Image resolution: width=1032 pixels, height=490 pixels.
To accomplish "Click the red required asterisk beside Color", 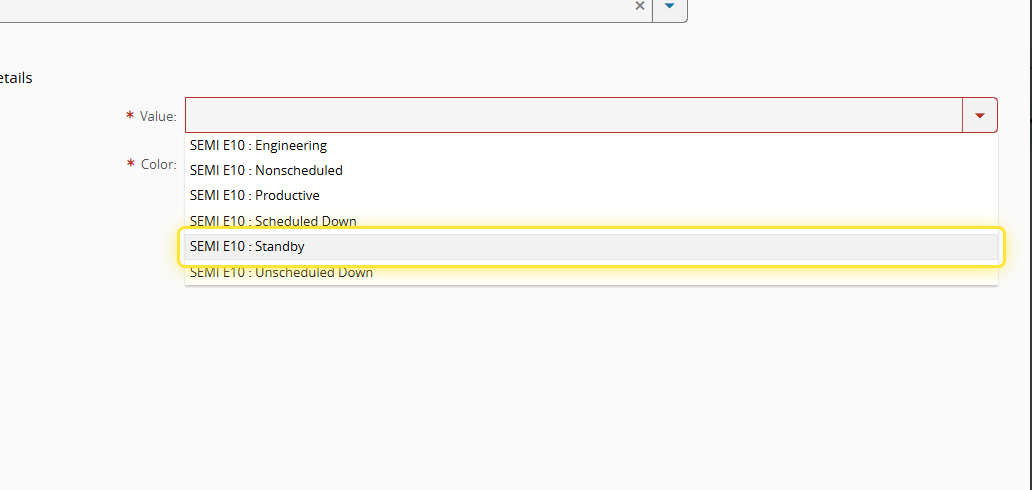I will [x=130, y=164].
